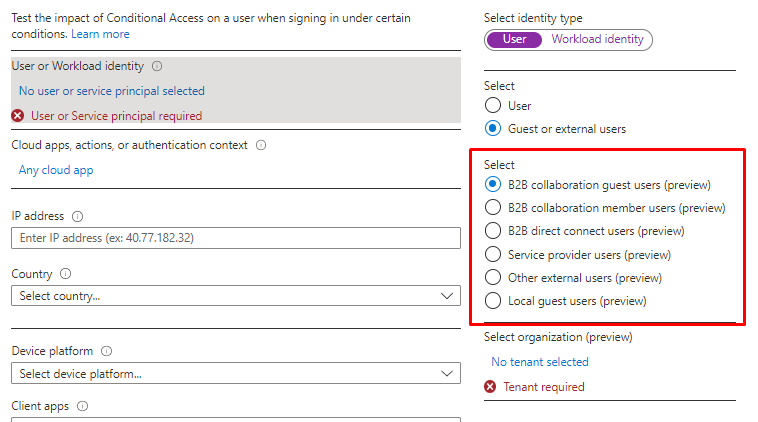Screen dimensions: 758x422
Task: Click the Client apps info icon
Action: click(x=82, y=407)
